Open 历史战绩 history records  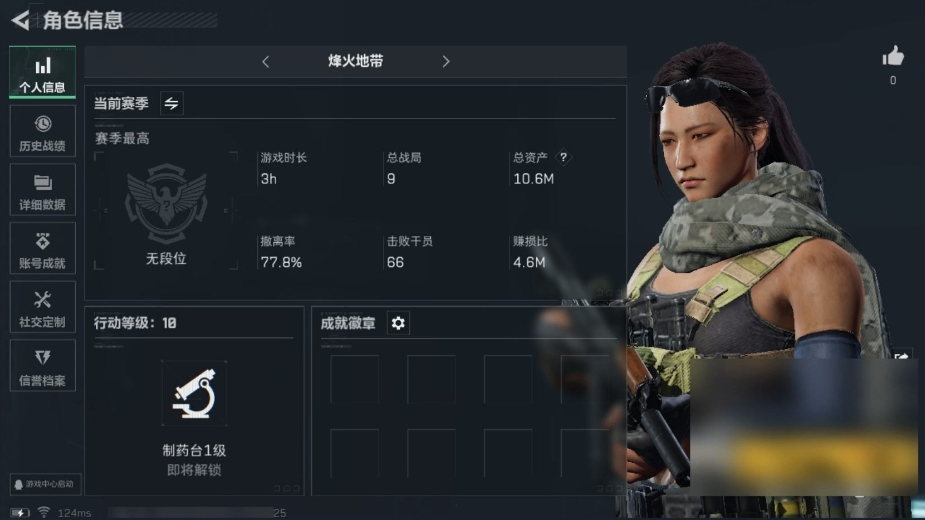pyautogui.click(x=42, y=131)
